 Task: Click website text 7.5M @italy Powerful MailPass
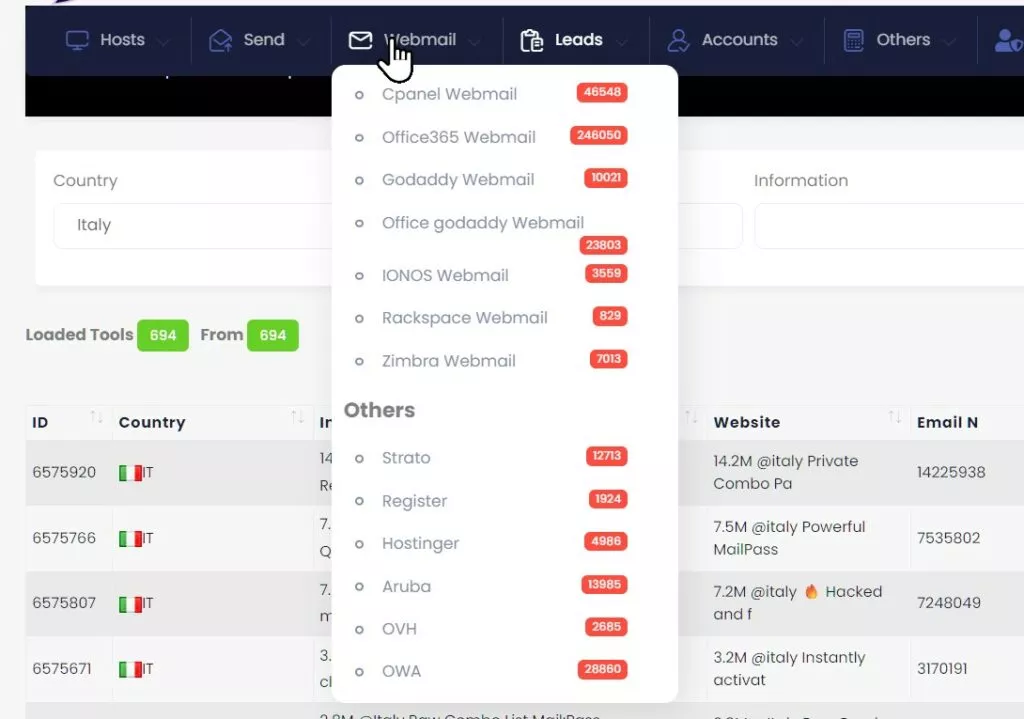click(x=789, y=538)
